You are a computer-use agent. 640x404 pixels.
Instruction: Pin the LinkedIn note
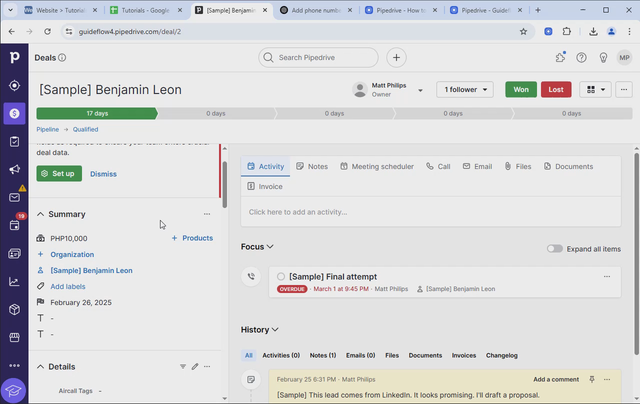click(x=592, y=380)
